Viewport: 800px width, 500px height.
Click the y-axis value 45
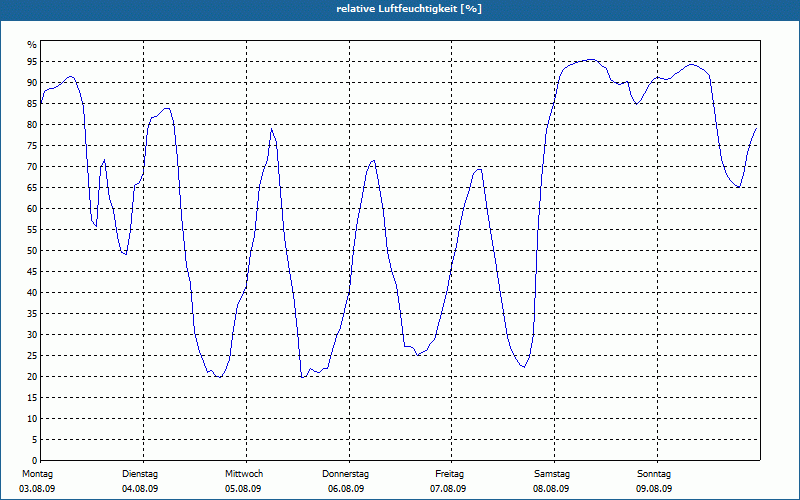(32, 271)
